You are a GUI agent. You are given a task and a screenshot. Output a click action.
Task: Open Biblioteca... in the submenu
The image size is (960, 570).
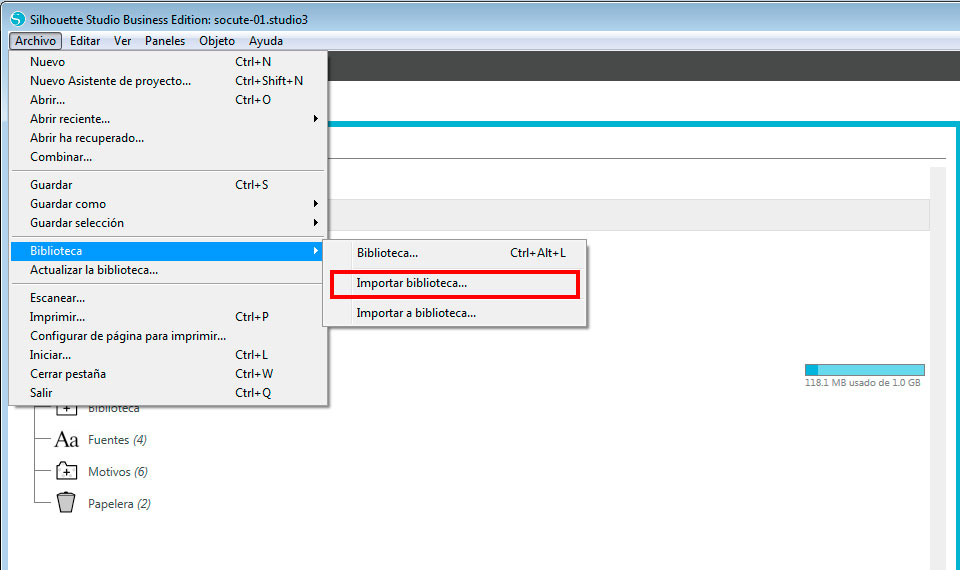click(455, 253)
